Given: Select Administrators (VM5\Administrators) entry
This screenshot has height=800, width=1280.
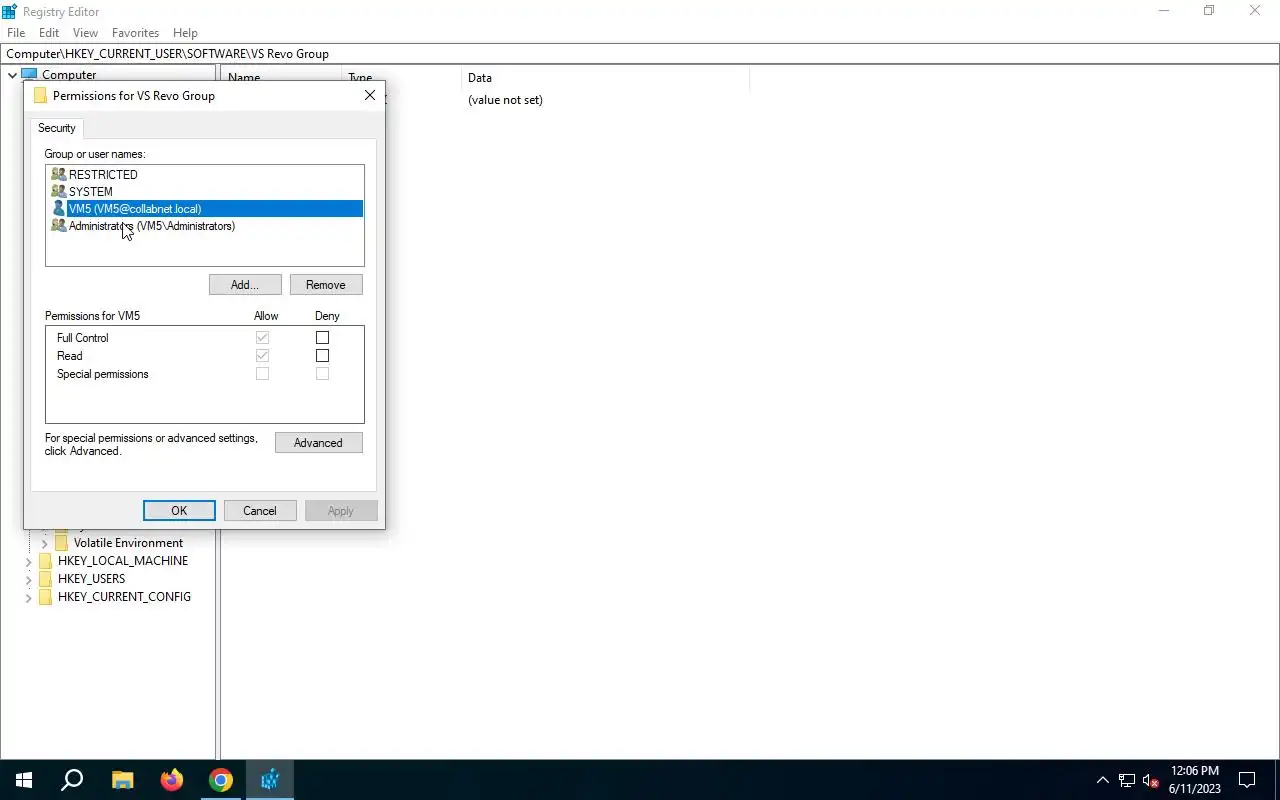Looking at the screenshot, I should click(x=152, y=226).
